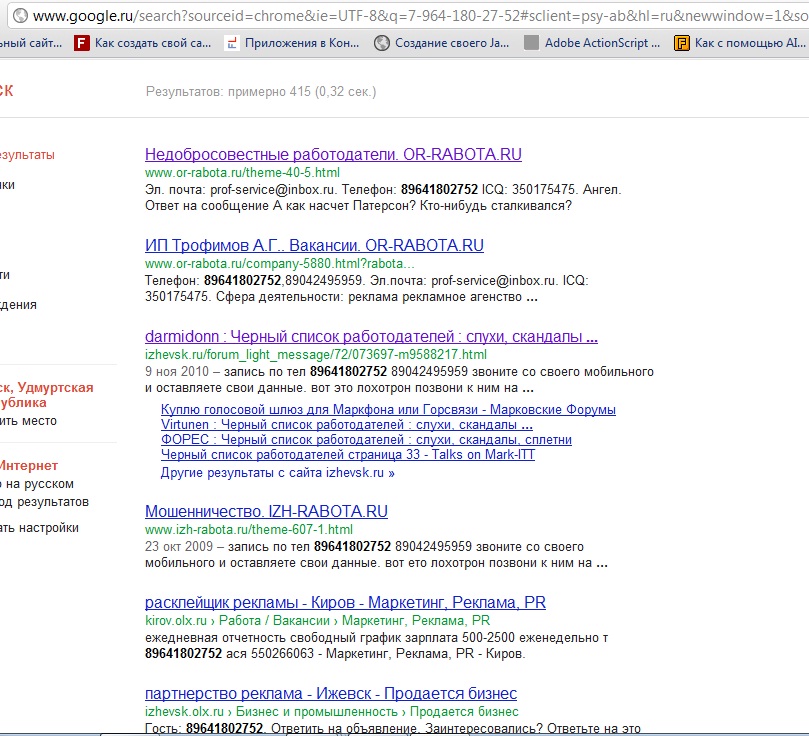This screenshot has height=736, width=809.
Task: Open 'Мошенничество. IZH-RABOTA.RU' result
Action: [x=266, y=512]
